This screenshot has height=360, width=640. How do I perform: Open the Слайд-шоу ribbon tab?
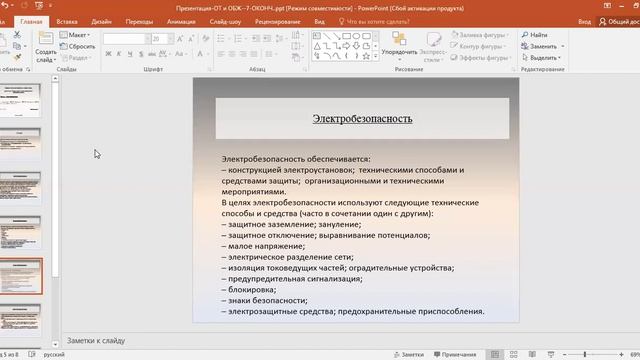click(x=225, y=22)
